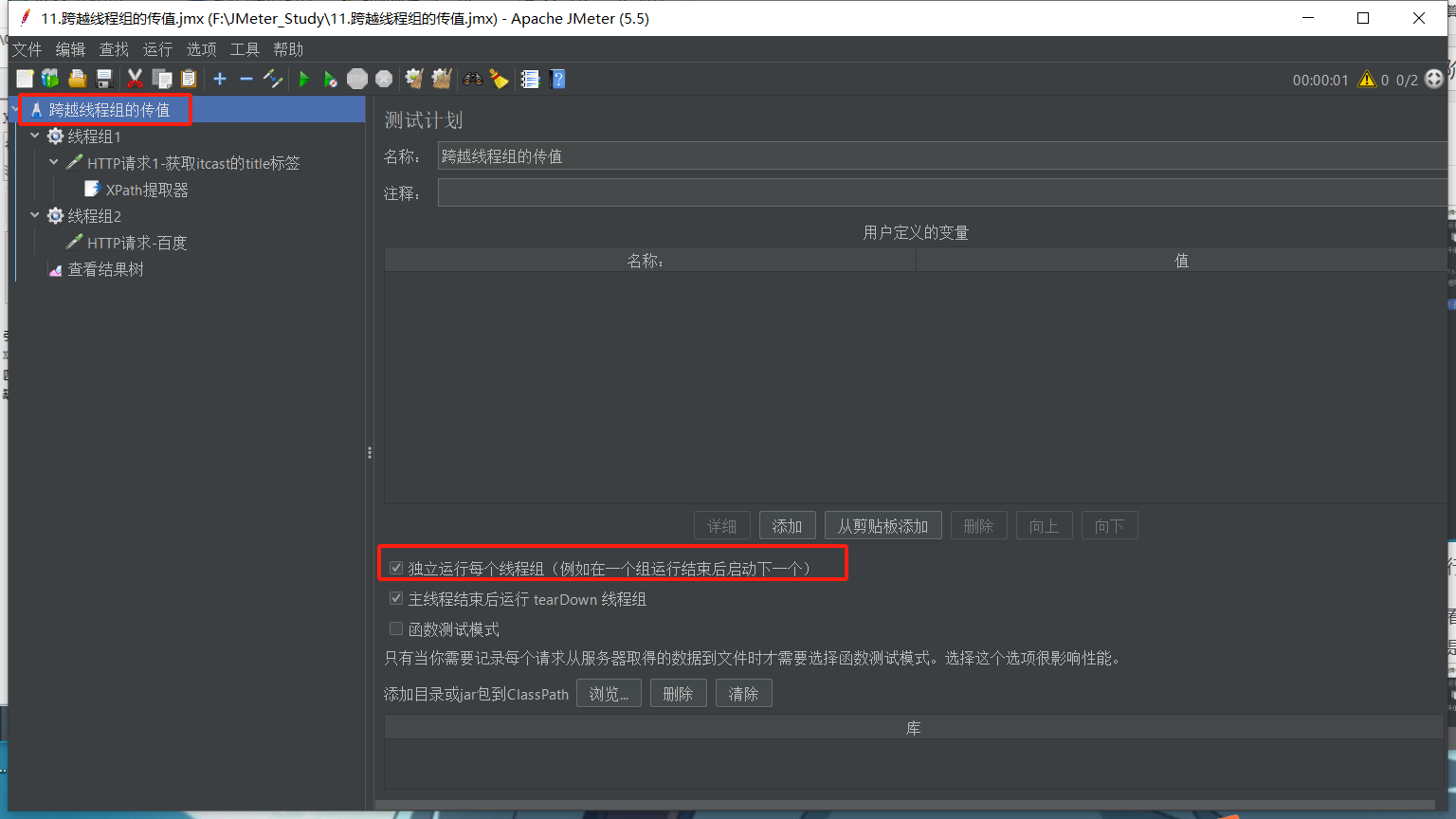Viewport: 1456px width, 819px height.
Task: Click the Paste clipboard icon
Action: pyautogui.click(x=189, y=79)
